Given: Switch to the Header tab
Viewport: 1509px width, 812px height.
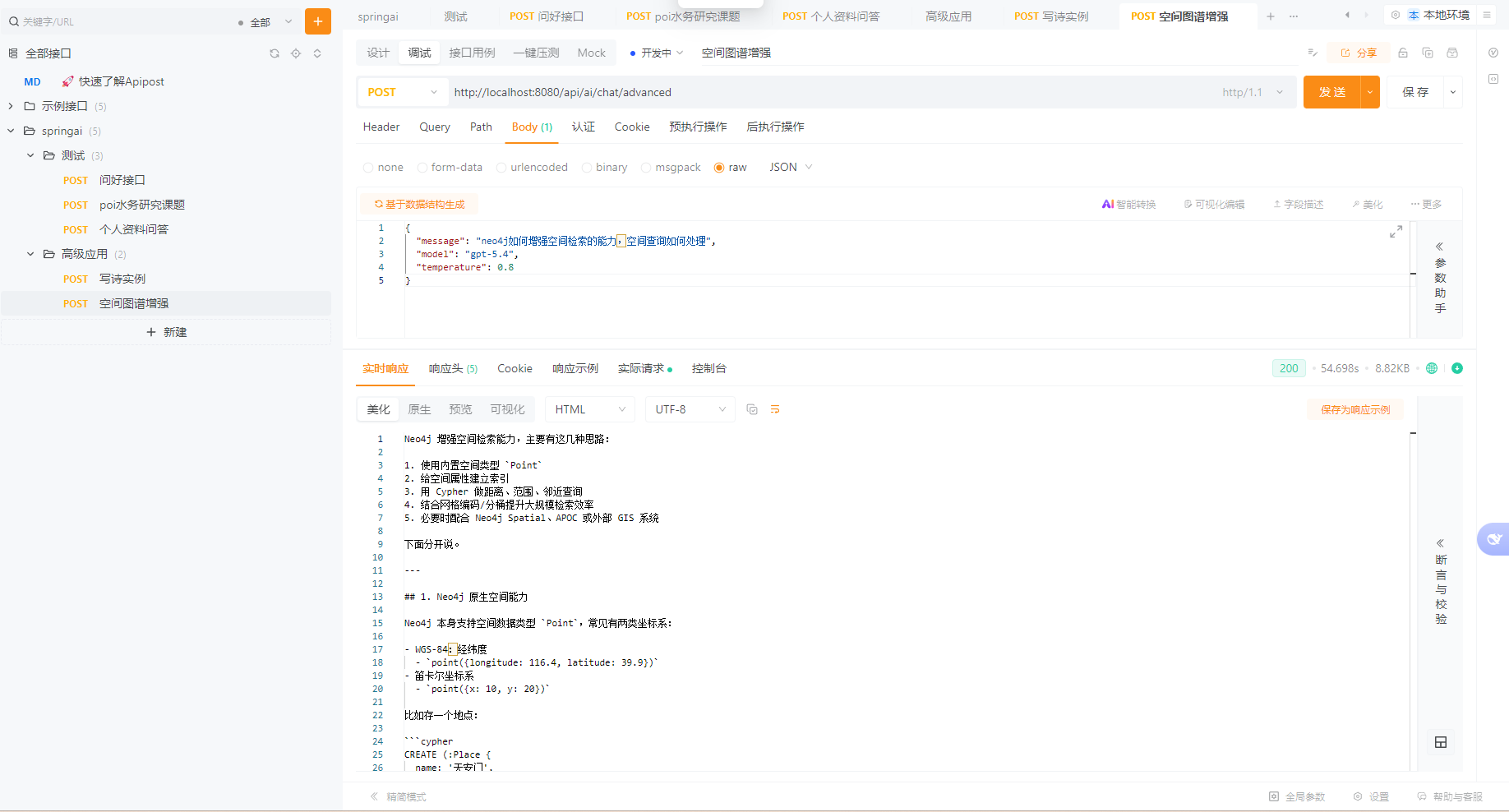Looking at the screenshot, I should (x=381, y=127).
